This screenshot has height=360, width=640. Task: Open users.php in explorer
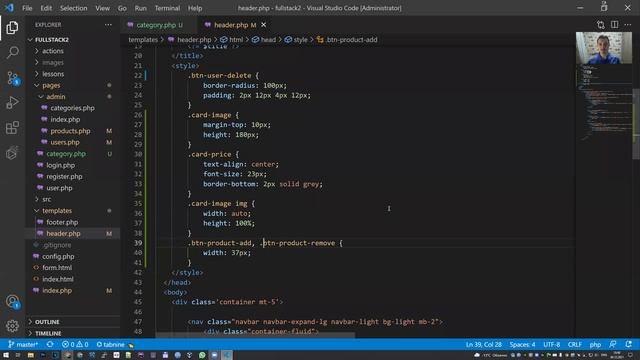click(65, 142)
